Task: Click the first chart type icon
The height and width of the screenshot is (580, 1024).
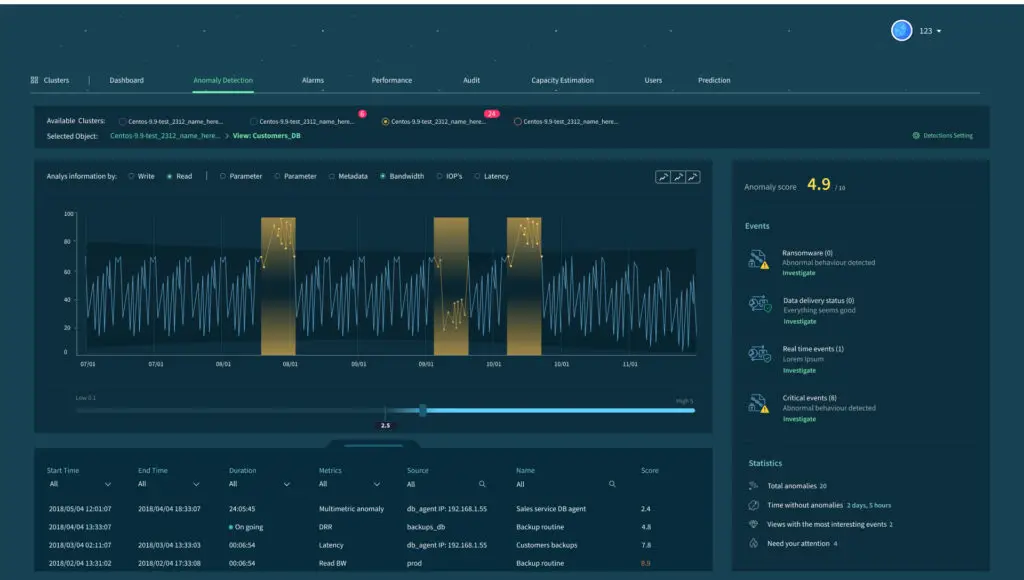Action: [663, 177]
